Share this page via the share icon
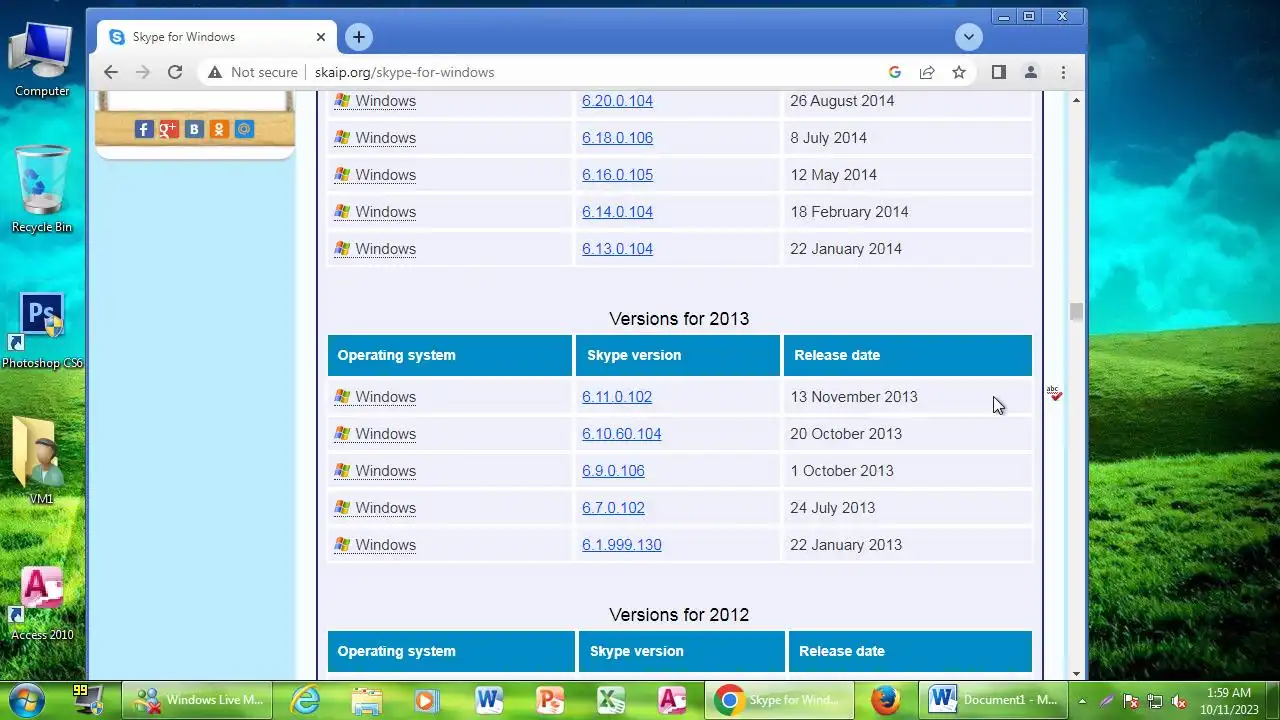This screenshot has width=1280, height=720. [x=927, y=72]
